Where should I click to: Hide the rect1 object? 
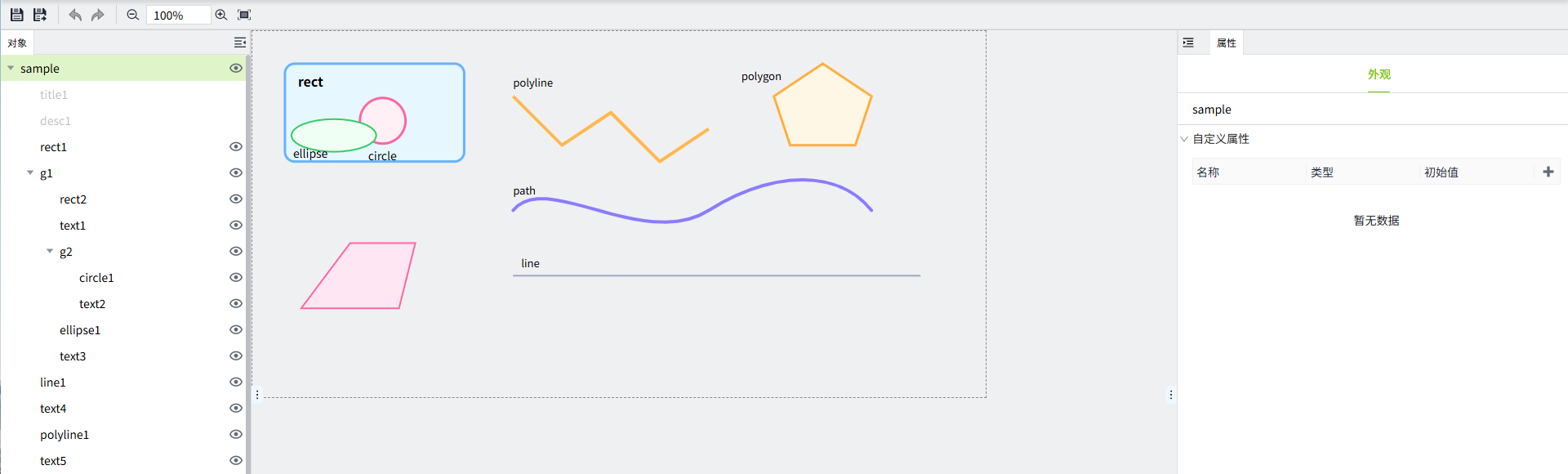(x=236, y=147)
